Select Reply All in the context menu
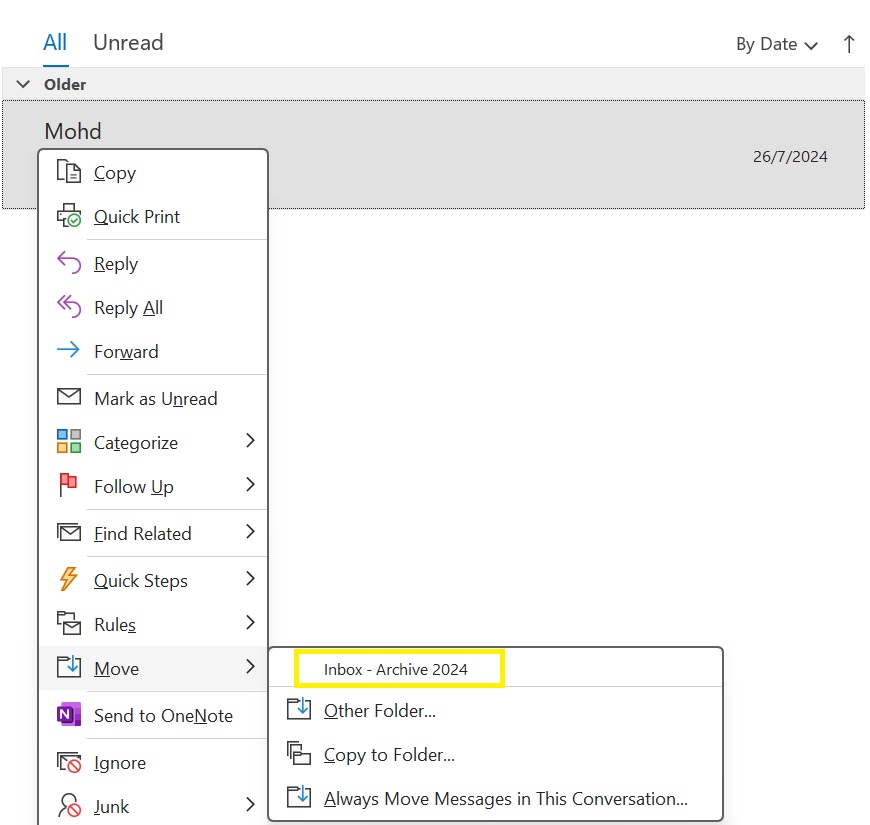The image size is (870, 825). click(x=153, y=307)
